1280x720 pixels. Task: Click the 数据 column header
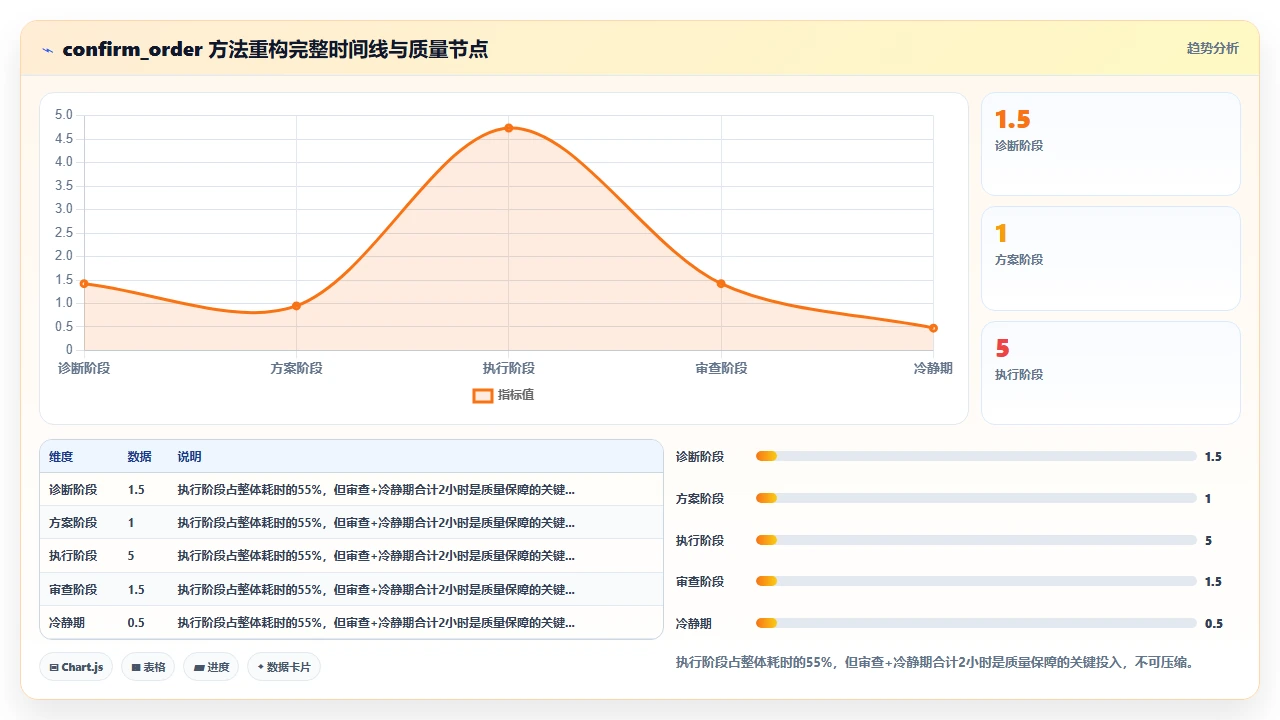[x=140, y=457]
